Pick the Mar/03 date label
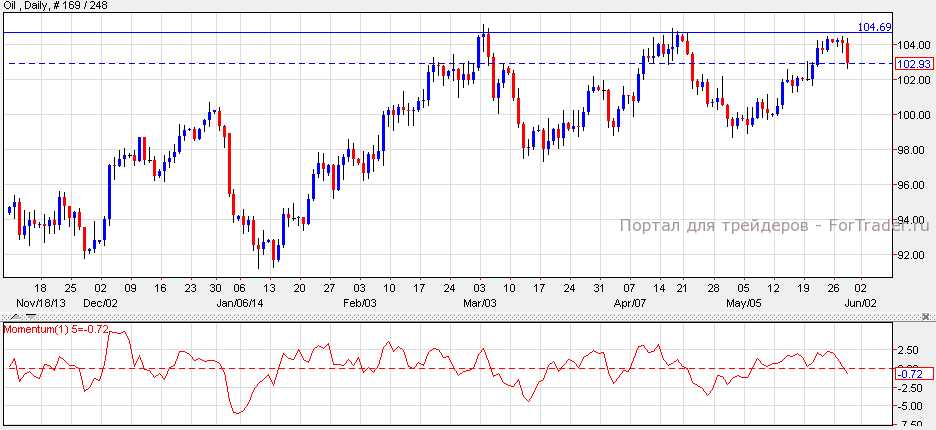 [479, 302]
